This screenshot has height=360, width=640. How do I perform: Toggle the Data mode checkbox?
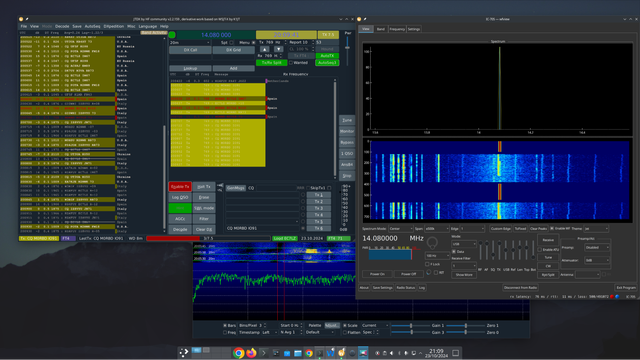tap(454, 251)
